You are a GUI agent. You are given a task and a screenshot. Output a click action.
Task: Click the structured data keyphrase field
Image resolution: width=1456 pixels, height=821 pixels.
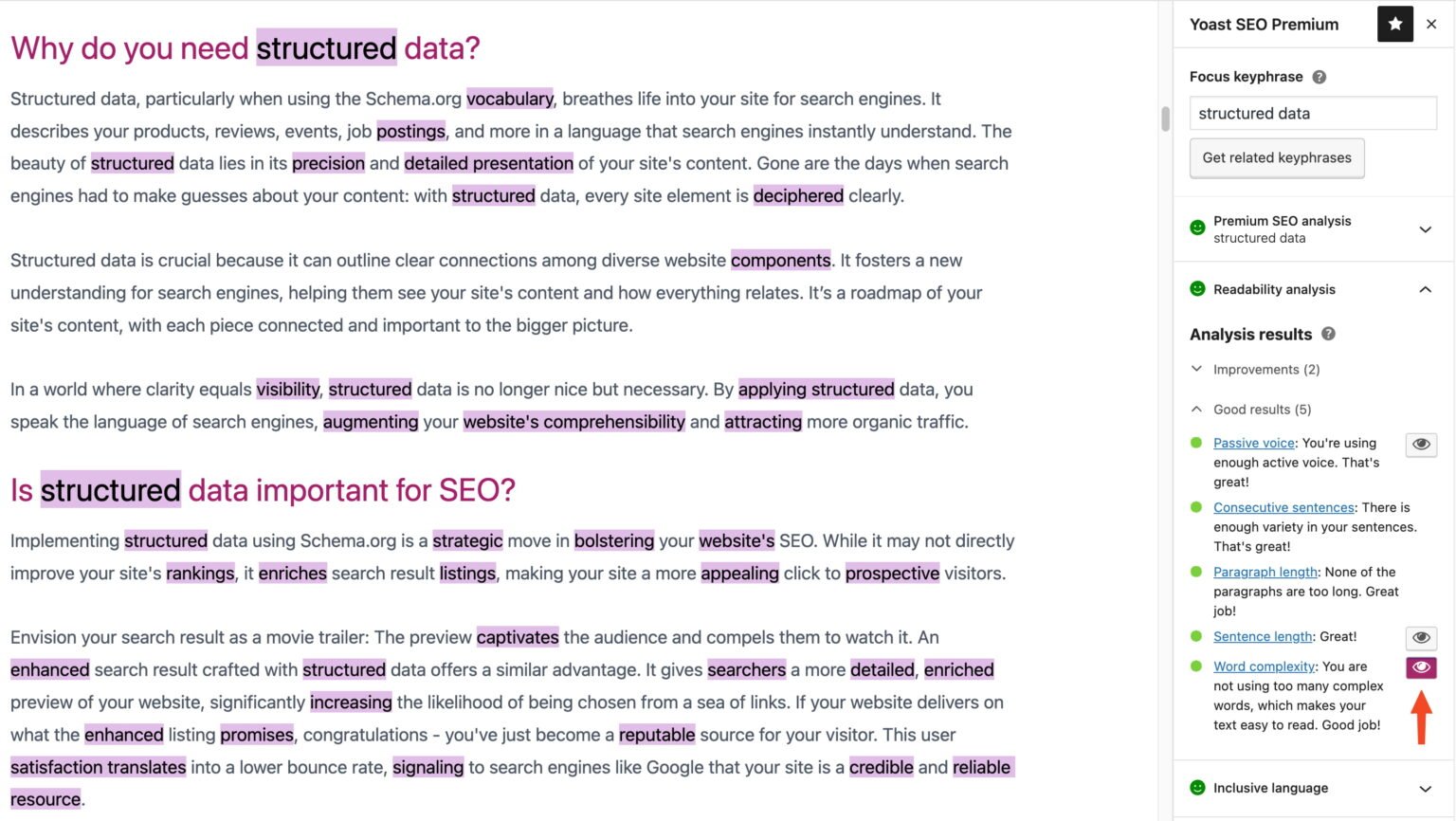[x=1313, y=113]
